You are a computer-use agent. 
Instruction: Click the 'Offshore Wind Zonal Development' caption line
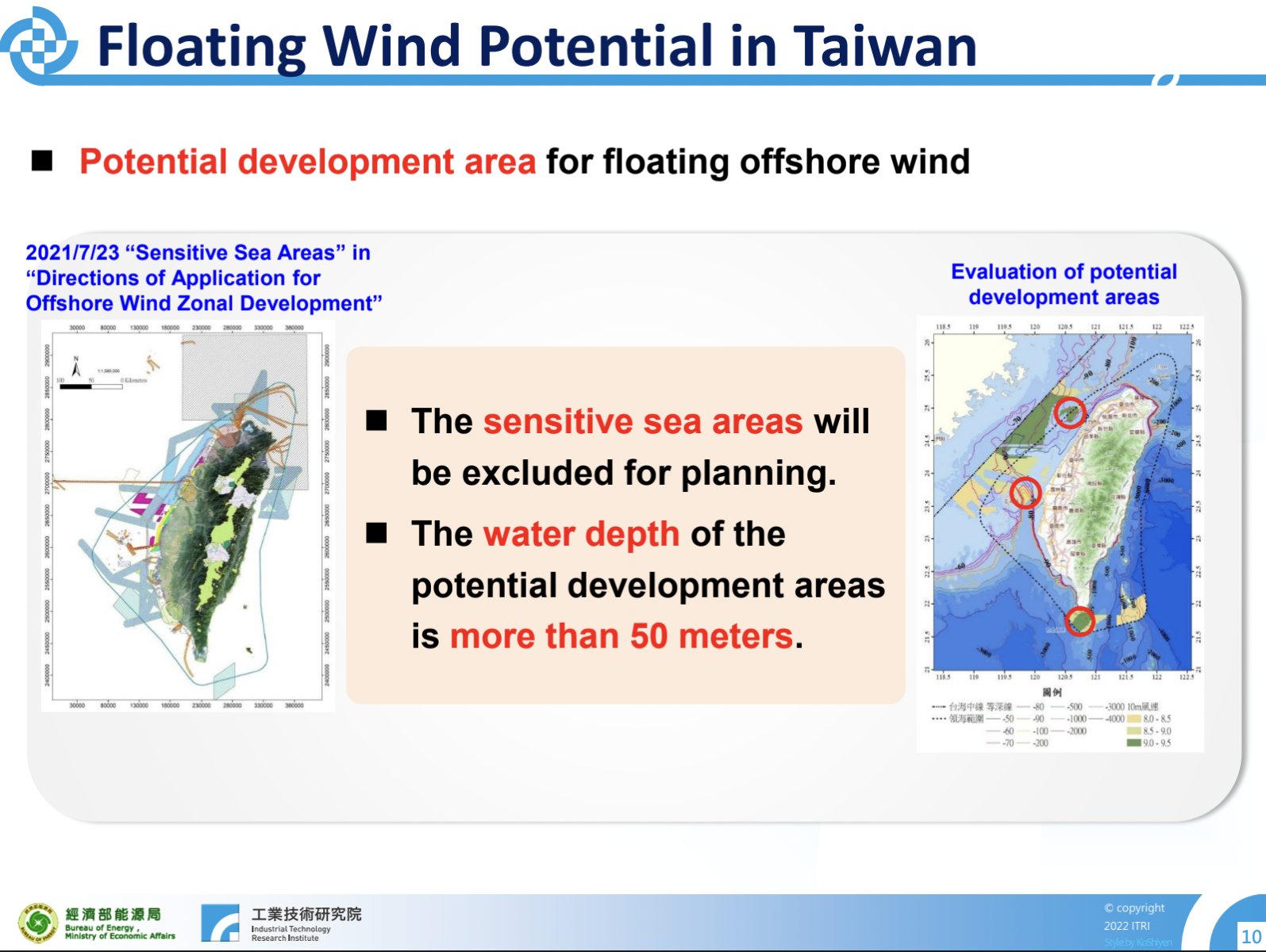click(x=204, y=303)
